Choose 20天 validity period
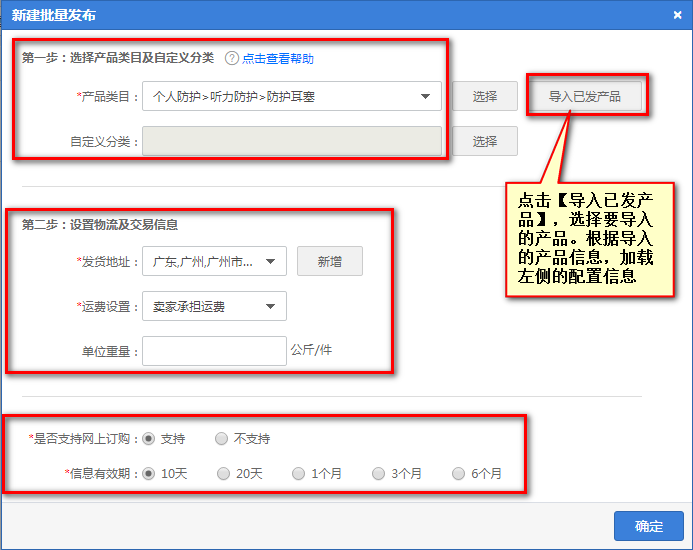Screen dimensions: 693x550 224,474
